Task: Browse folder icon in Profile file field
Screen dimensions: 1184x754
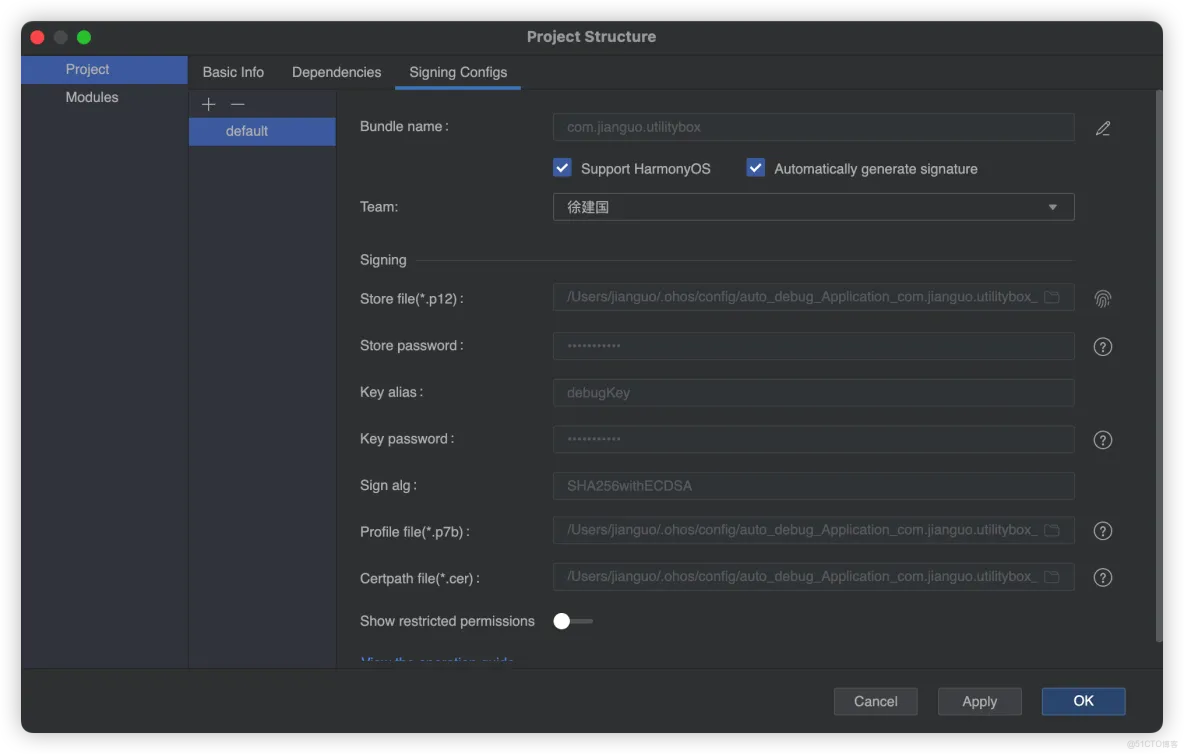Action: pyautogui.click(x=1052, y=530)
